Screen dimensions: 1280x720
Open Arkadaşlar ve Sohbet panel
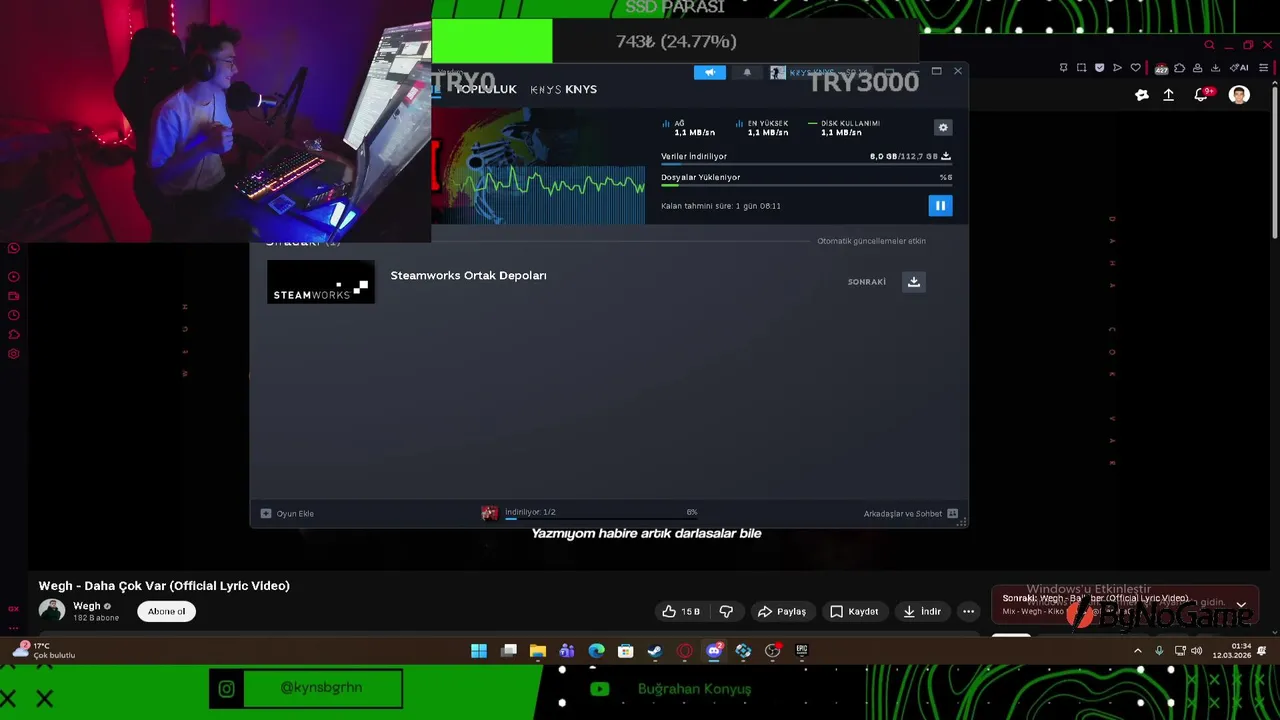tap(910, 513)
